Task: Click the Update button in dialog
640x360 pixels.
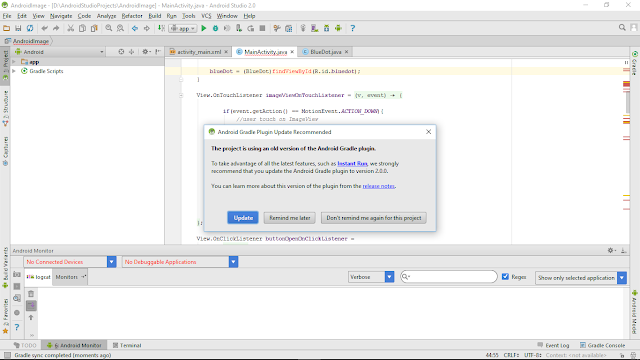Action: (243, 218)
